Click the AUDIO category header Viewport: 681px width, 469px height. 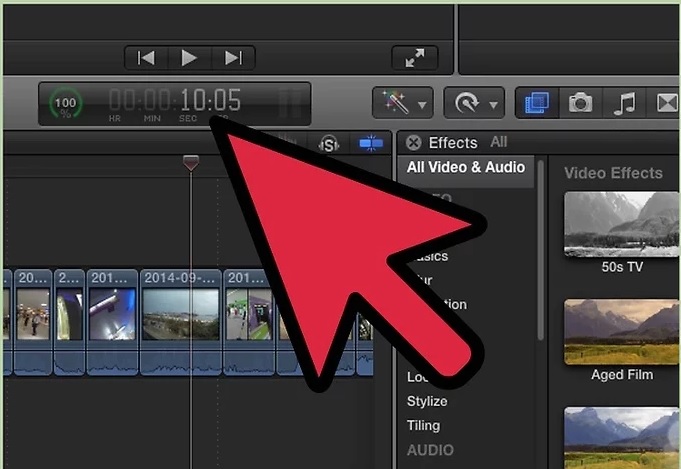click(430, 450)
